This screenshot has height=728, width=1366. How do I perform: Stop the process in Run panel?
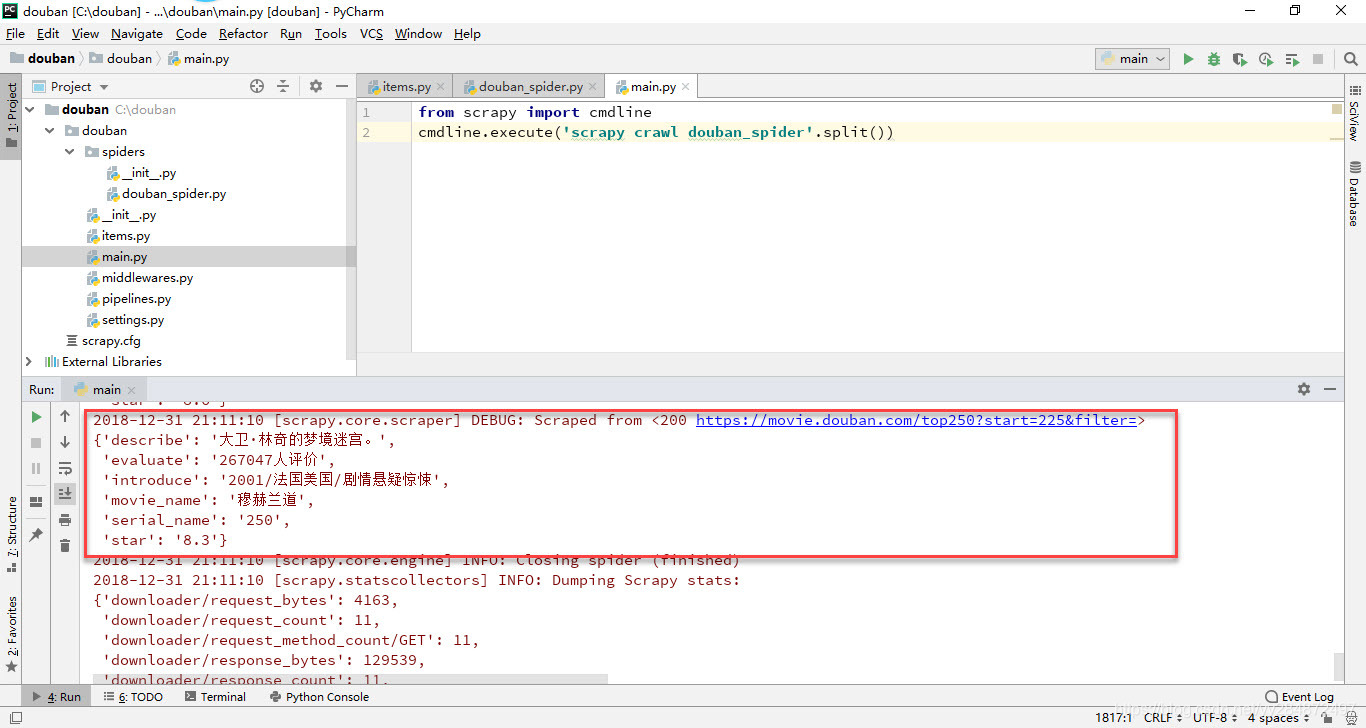click(36, 442)
